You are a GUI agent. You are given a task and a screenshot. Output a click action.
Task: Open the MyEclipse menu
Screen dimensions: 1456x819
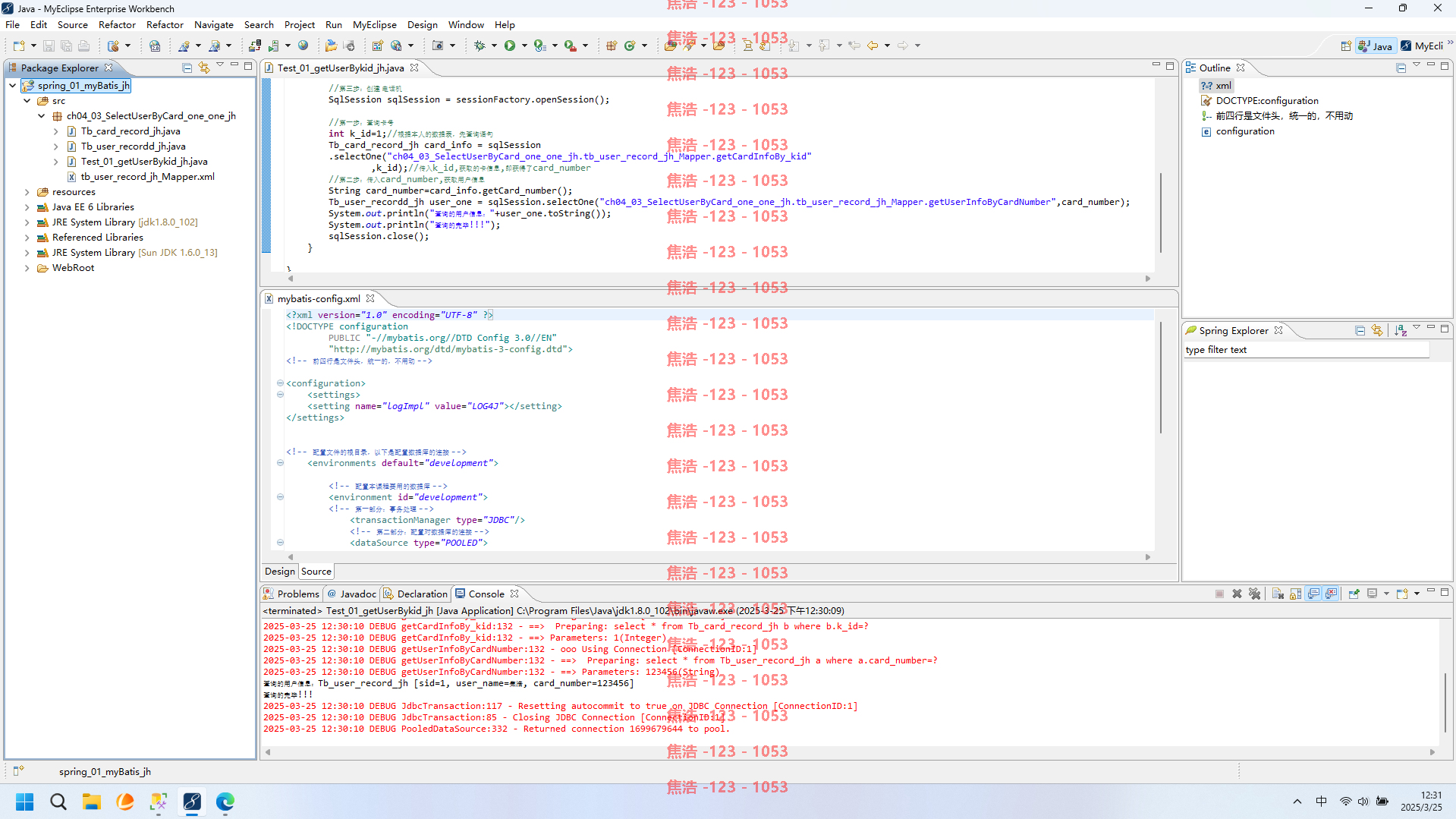pos(374,25)
